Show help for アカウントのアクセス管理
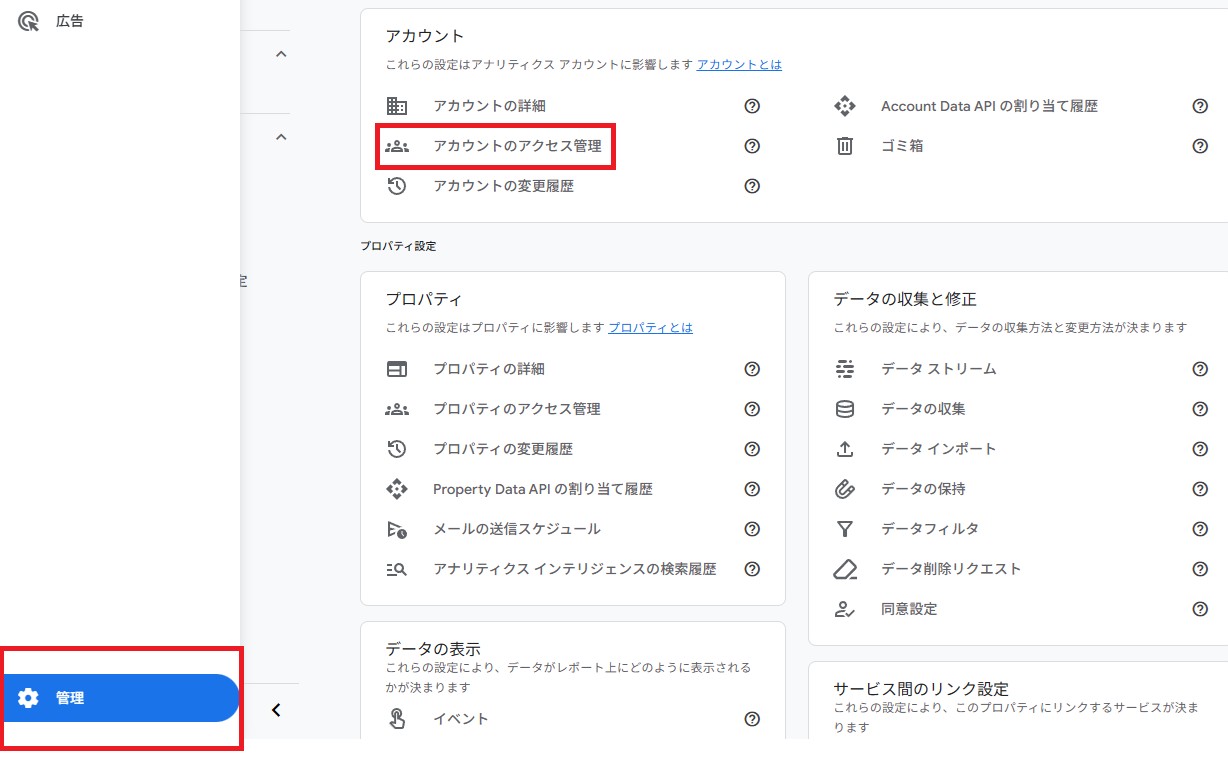The width and height of the screenshot is (1228, 762). [x=752, y=146]
